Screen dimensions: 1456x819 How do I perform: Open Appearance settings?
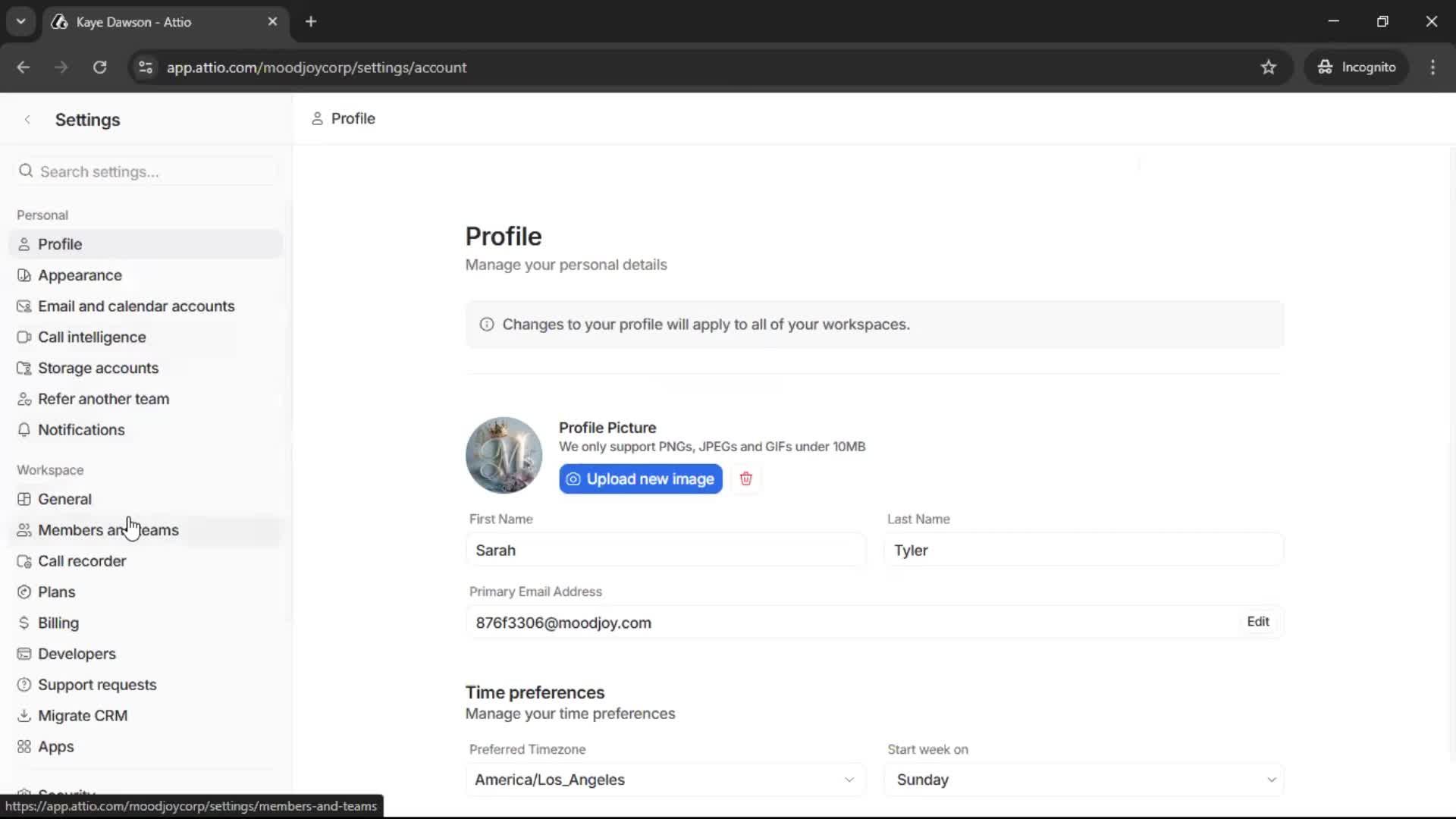(x=80, y=275)
